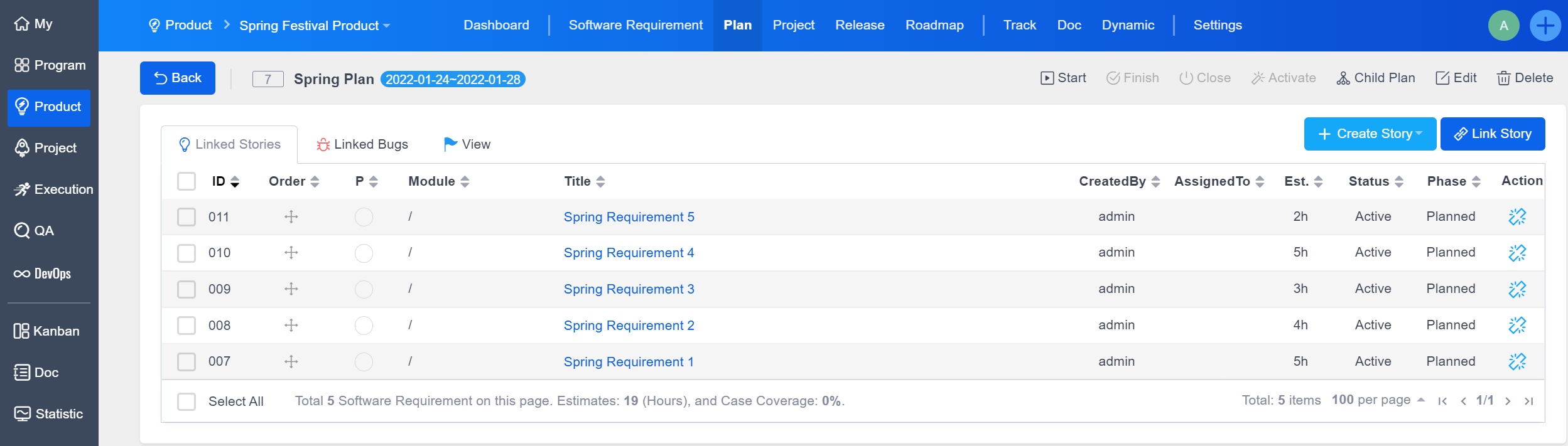Unlink Spring Requirement 2 via action icon
Viewport: 1568px width, 446px height.
(x=1517, y=325)
